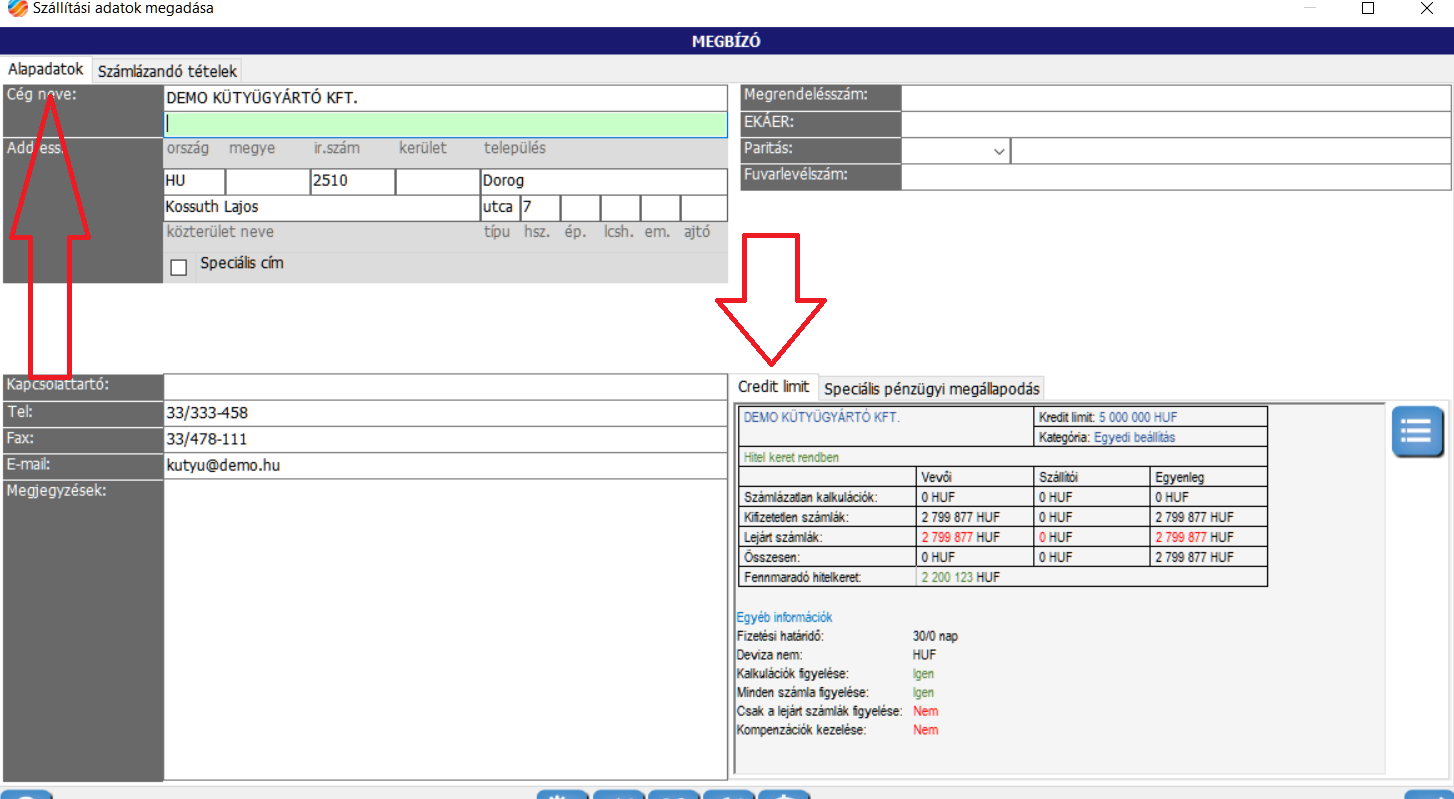Click Igen next to Minden számla figyelése
This screenshot has width=1454, height=799.
pos(923,692)
